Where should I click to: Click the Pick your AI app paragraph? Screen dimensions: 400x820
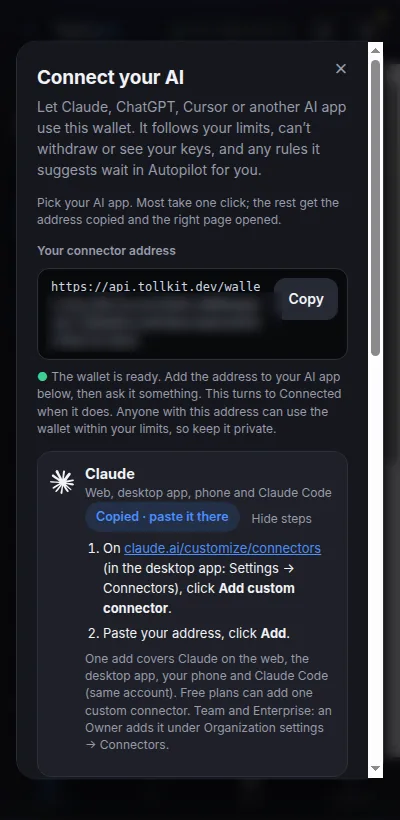coord(188,211)
